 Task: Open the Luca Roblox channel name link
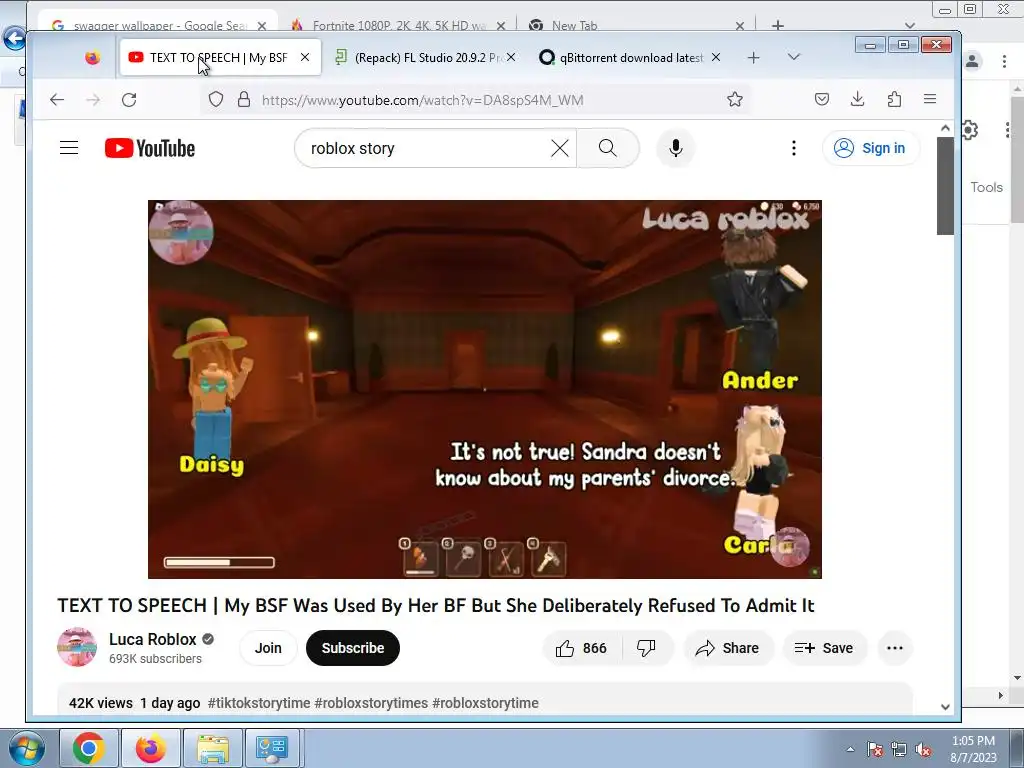153,639
